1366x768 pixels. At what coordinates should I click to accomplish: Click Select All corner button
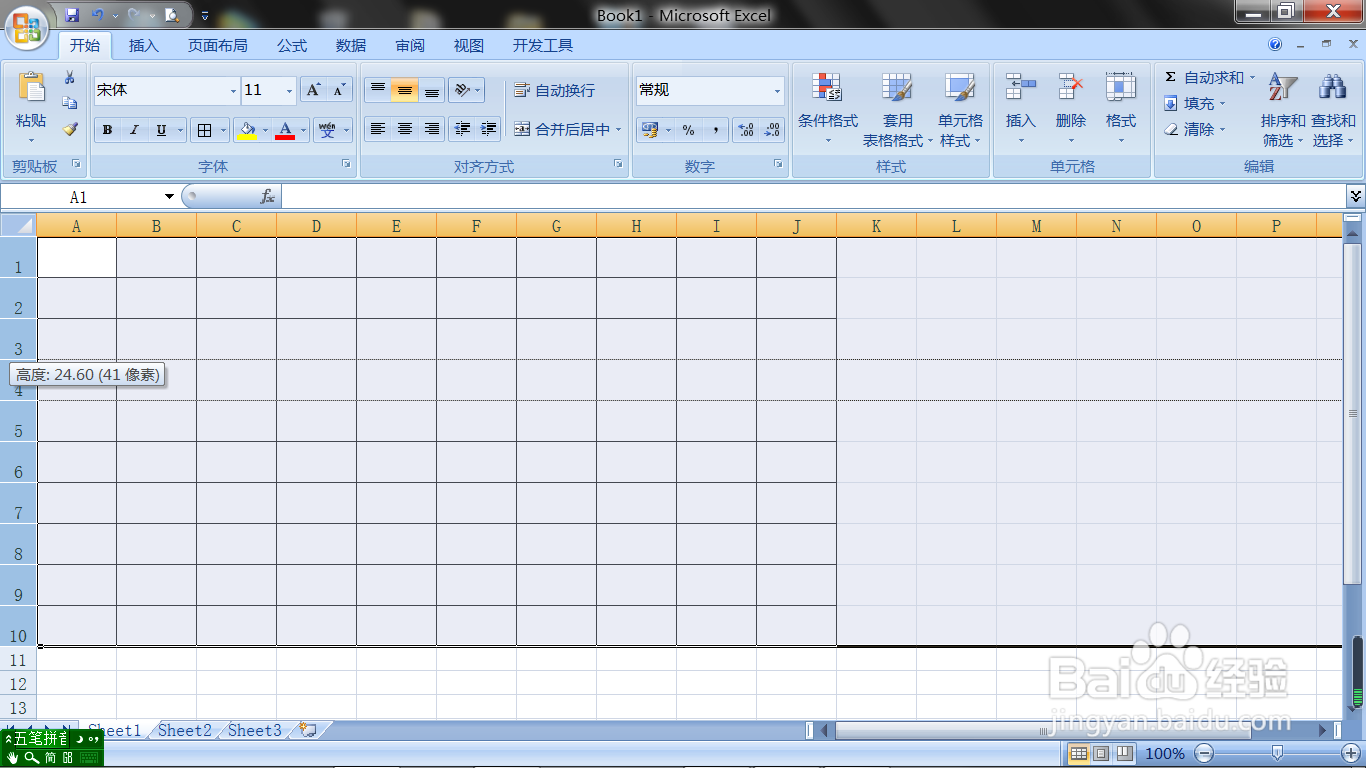click(18, 225)
